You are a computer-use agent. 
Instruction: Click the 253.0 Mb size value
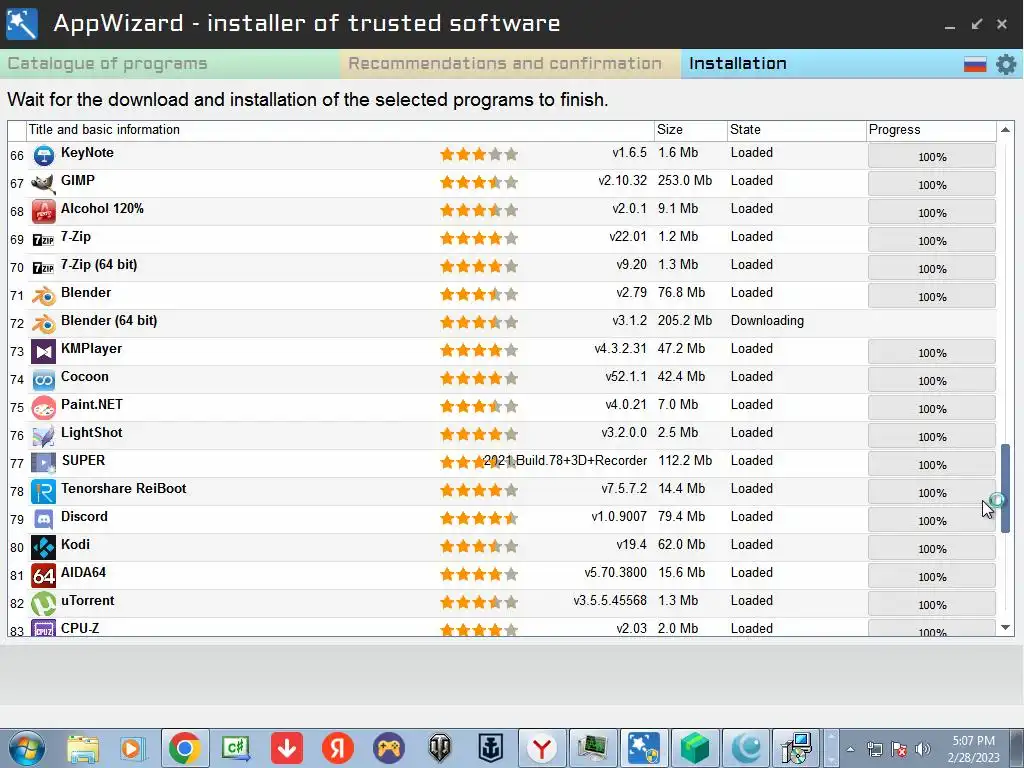(684, 180)
